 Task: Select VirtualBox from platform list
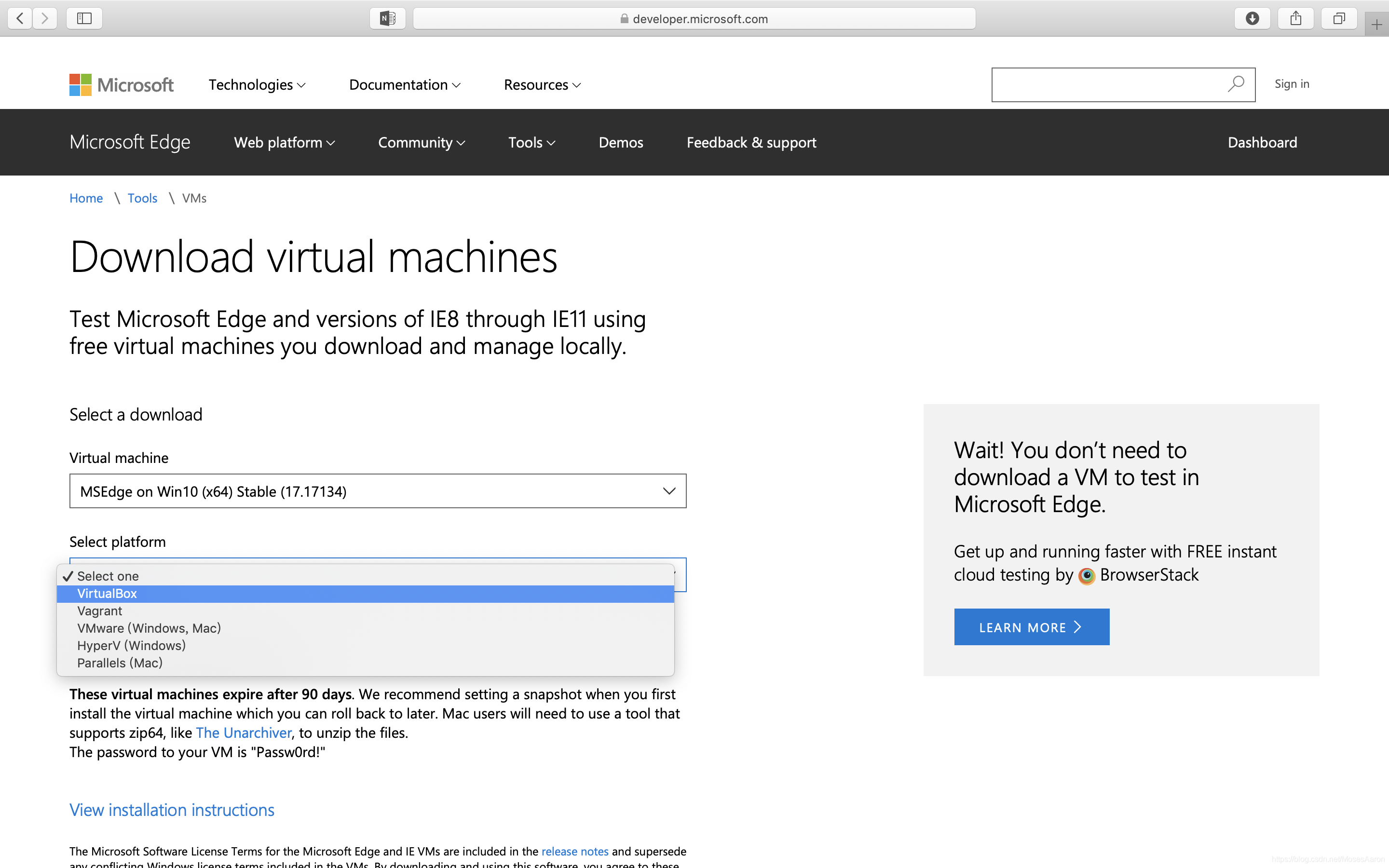point(365,594)
